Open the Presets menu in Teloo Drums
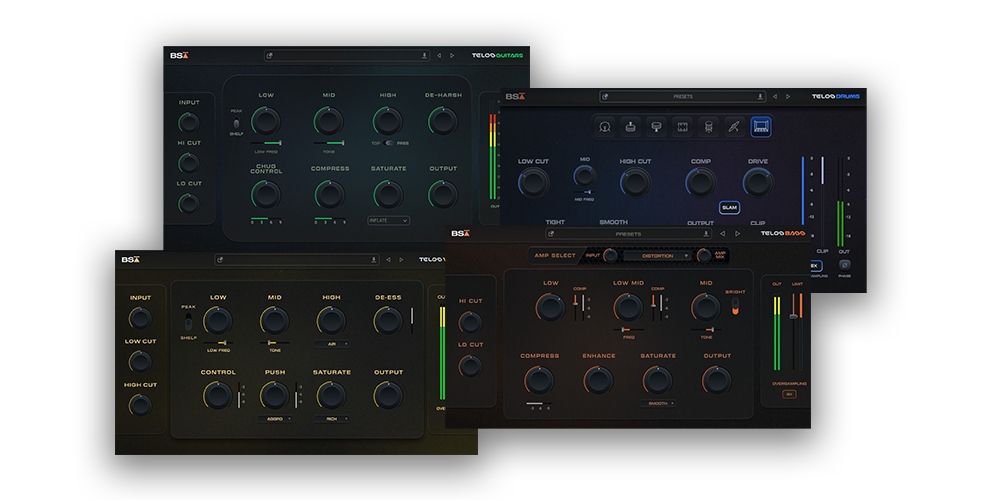This screenshot has height=500, width=1000. (683, 97)
